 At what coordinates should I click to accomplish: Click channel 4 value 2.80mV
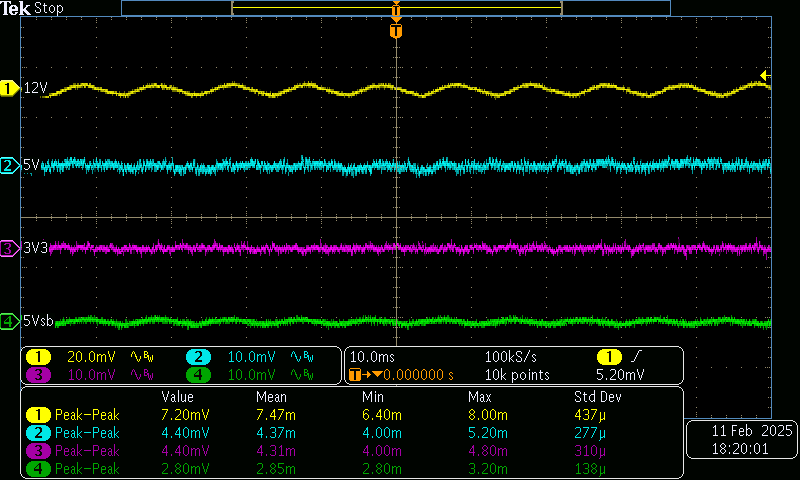click(185, 469)
